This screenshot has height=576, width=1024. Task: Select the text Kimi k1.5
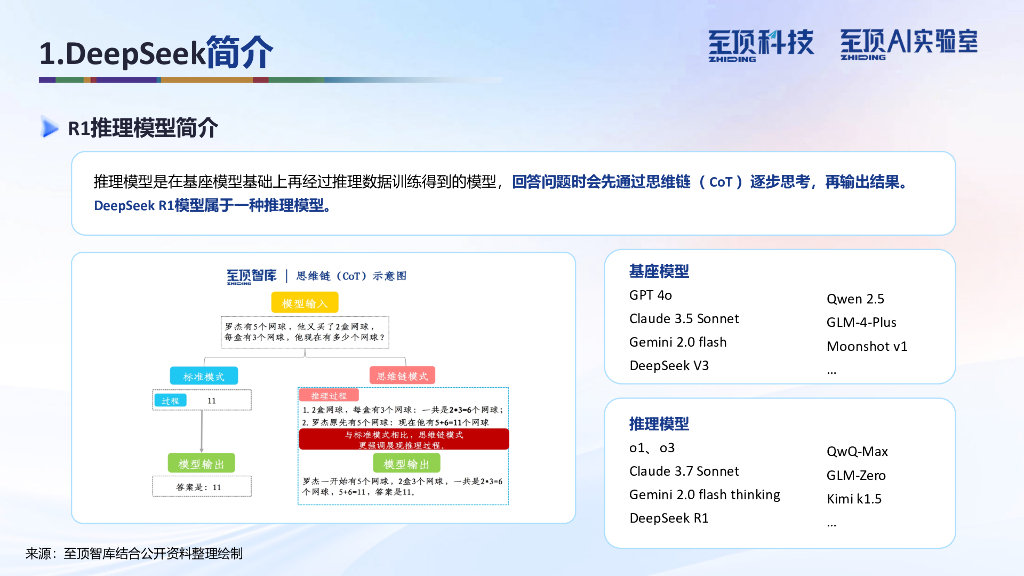(854, 499)
